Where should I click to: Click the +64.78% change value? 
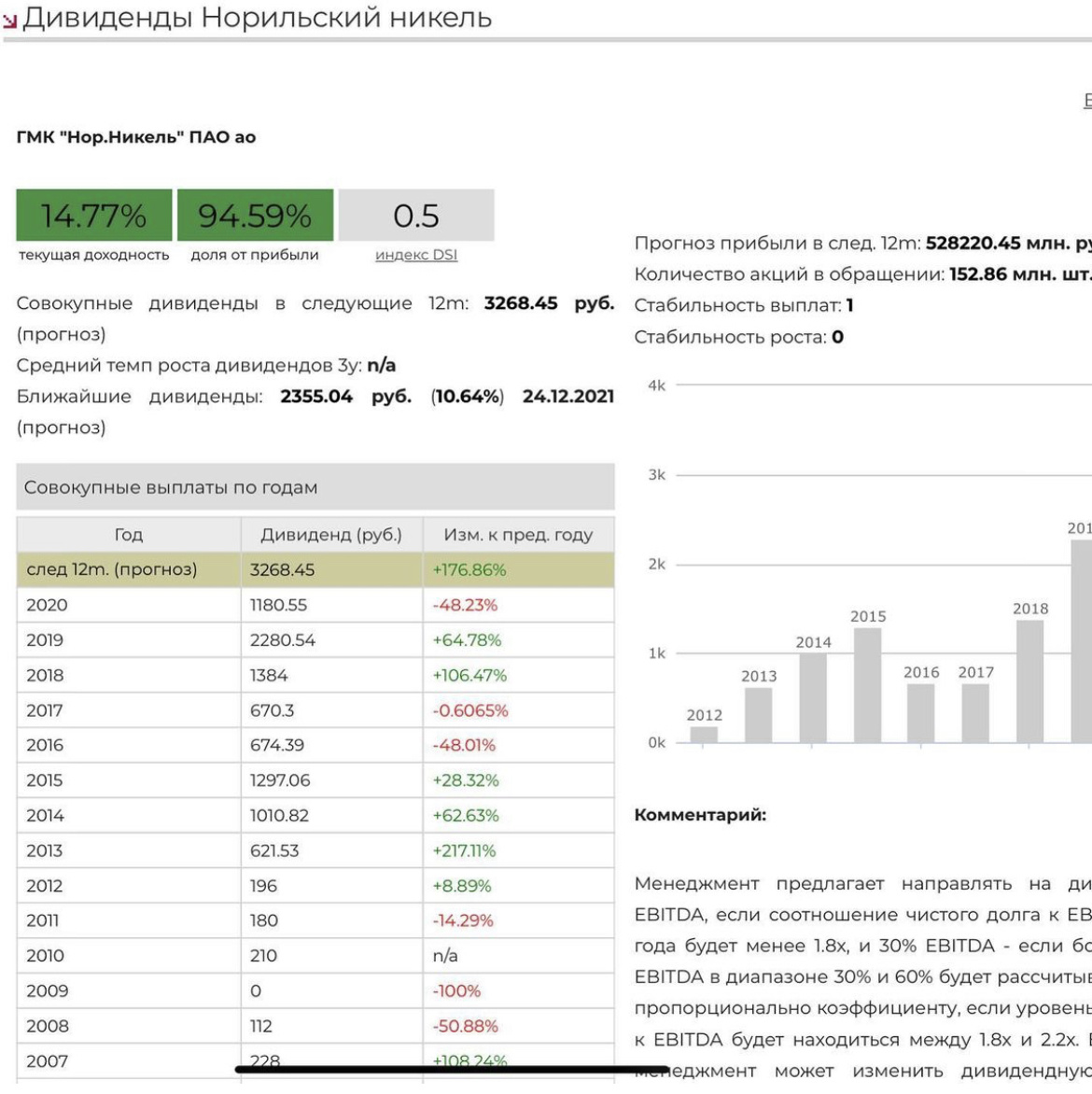click(x=467, y=639)
